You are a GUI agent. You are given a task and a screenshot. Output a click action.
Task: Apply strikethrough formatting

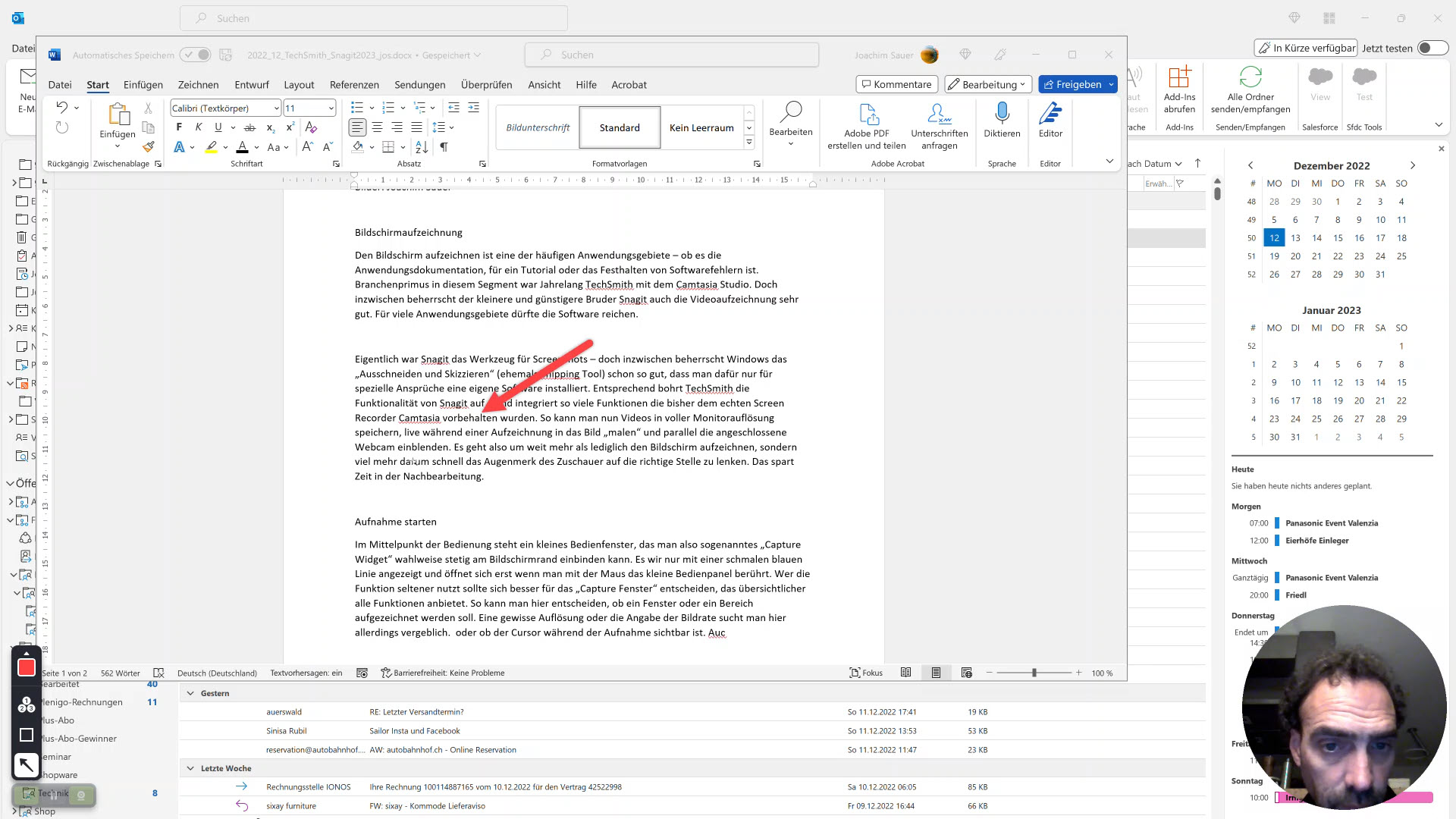point(249,127)
